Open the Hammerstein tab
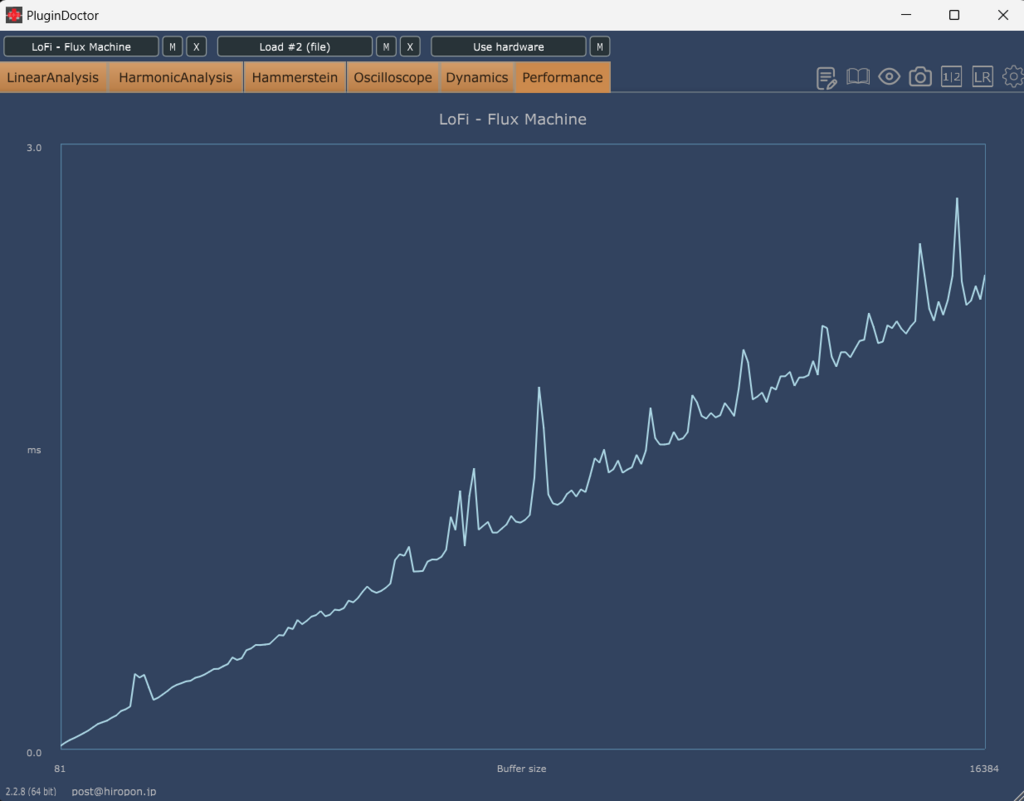 (x=295, y=78)
